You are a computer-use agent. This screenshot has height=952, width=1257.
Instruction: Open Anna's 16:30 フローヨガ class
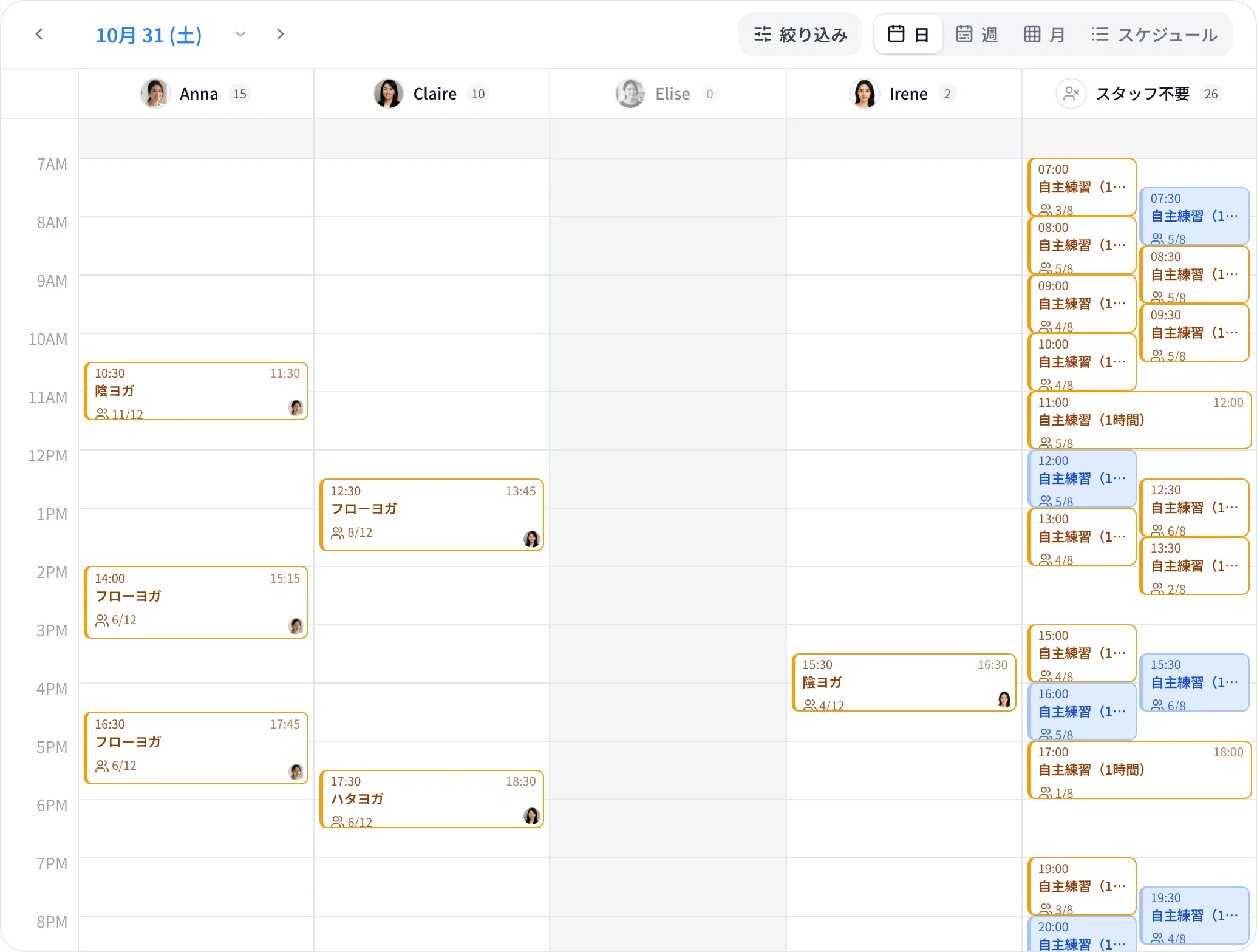(196, 748)
